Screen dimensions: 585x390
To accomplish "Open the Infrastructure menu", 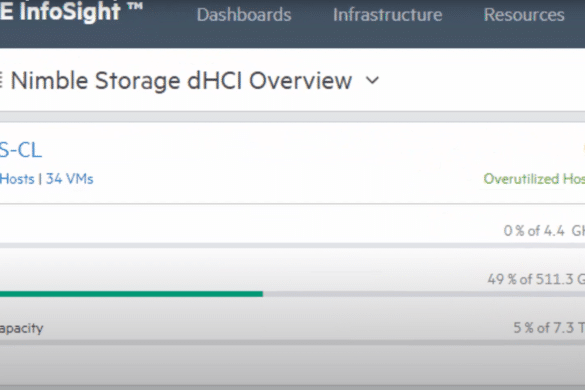I will click(387, 15).
